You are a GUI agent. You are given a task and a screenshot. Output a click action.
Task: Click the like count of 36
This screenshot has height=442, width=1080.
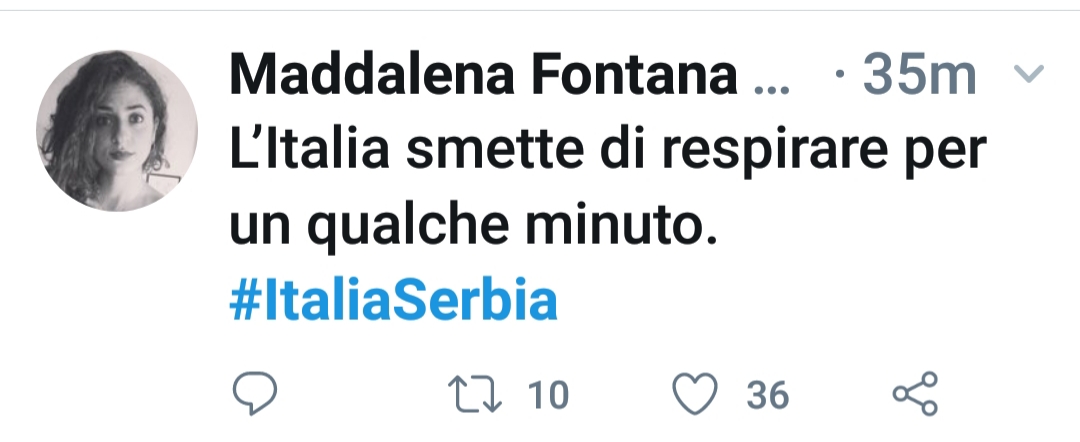pyautogui.click(x=767, y=396)
